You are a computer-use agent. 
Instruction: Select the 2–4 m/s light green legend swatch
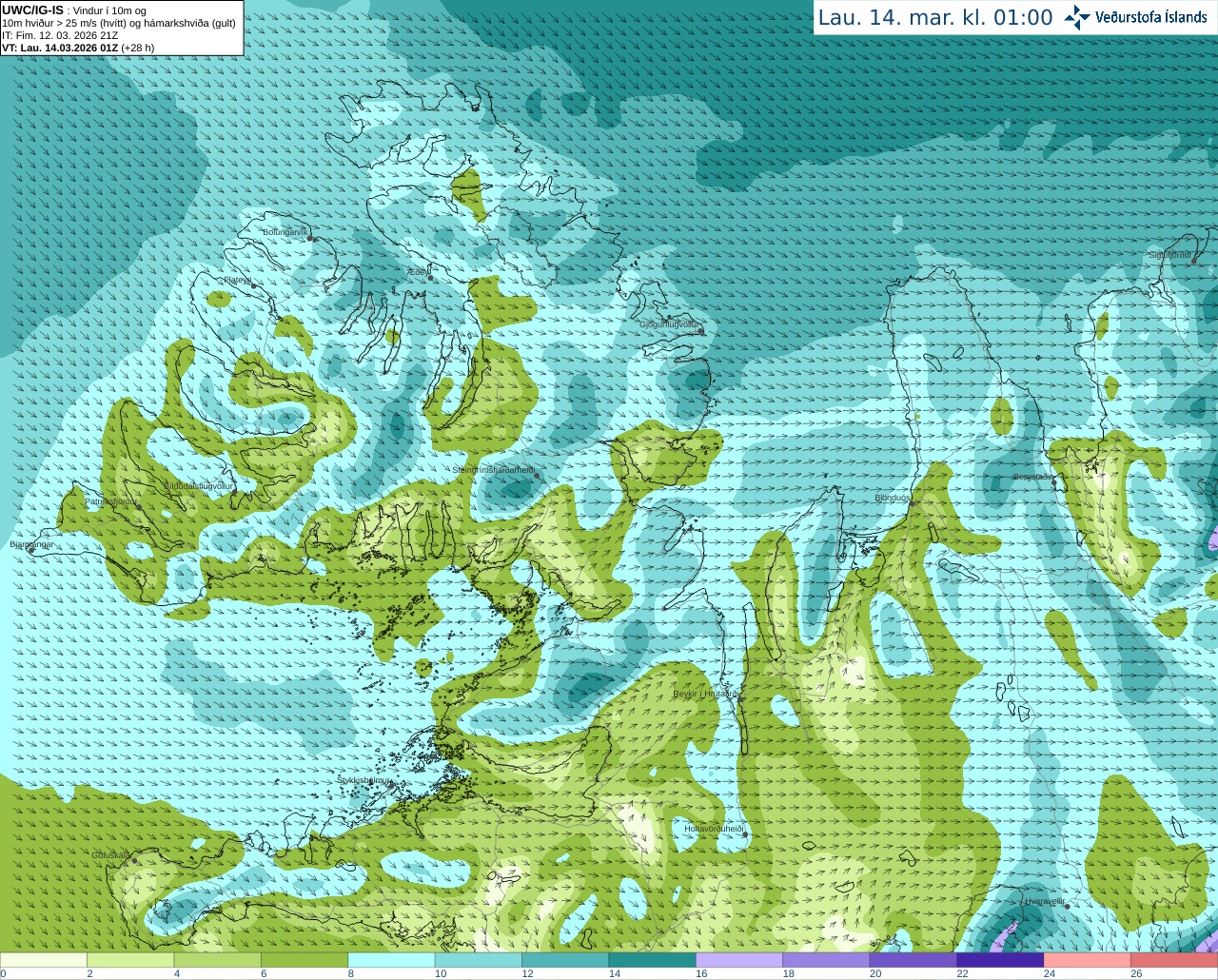(x=130, y=960)
